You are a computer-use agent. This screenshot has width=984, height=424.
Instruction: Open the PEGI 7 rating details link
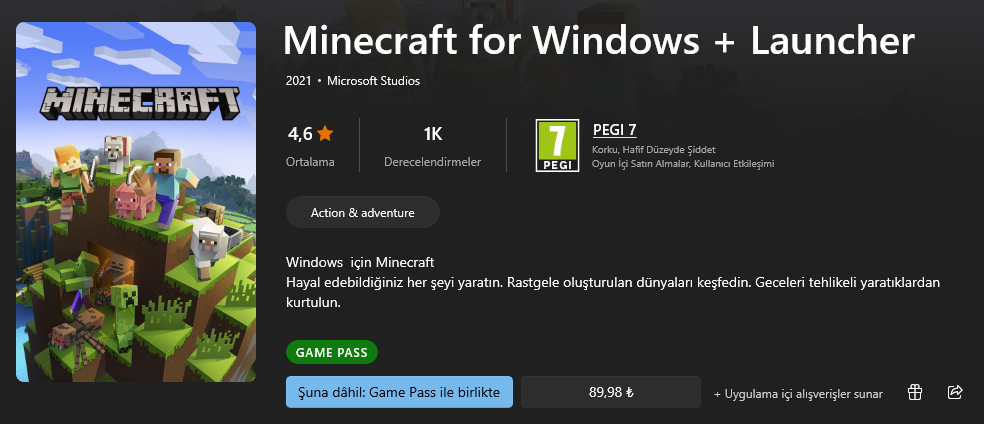(x=615, y=129)
